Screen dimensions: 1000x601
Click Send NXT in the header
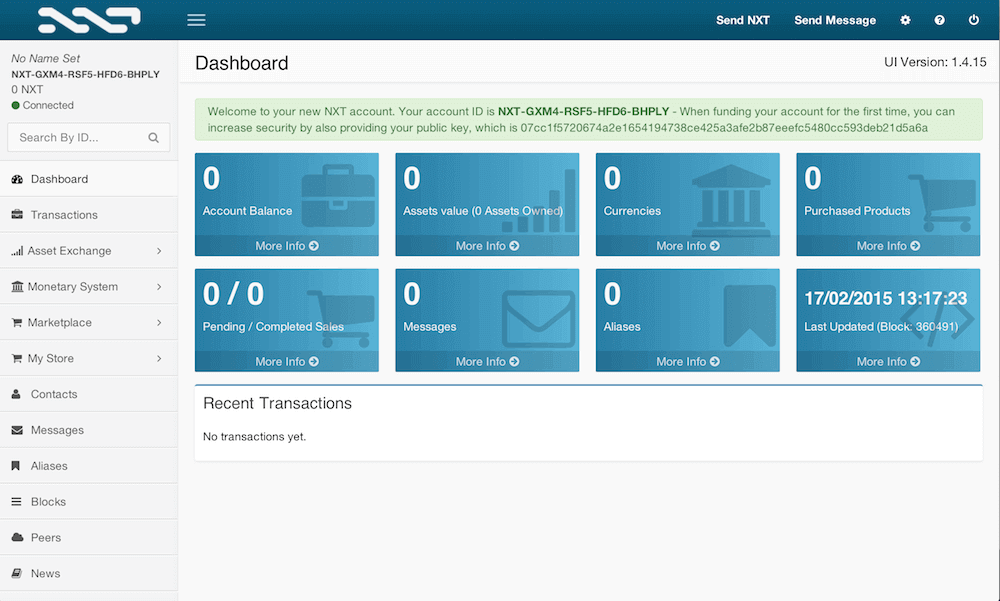[x=742, y=20]
